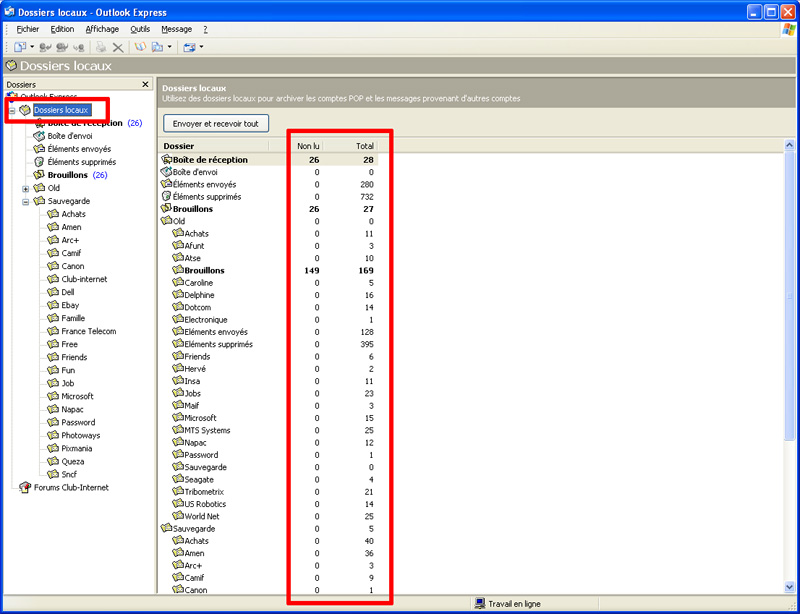The height and width of the screenshot is (614, 800).
Task: Click the New message toolbar icon
Action: (x=20, y=47)
